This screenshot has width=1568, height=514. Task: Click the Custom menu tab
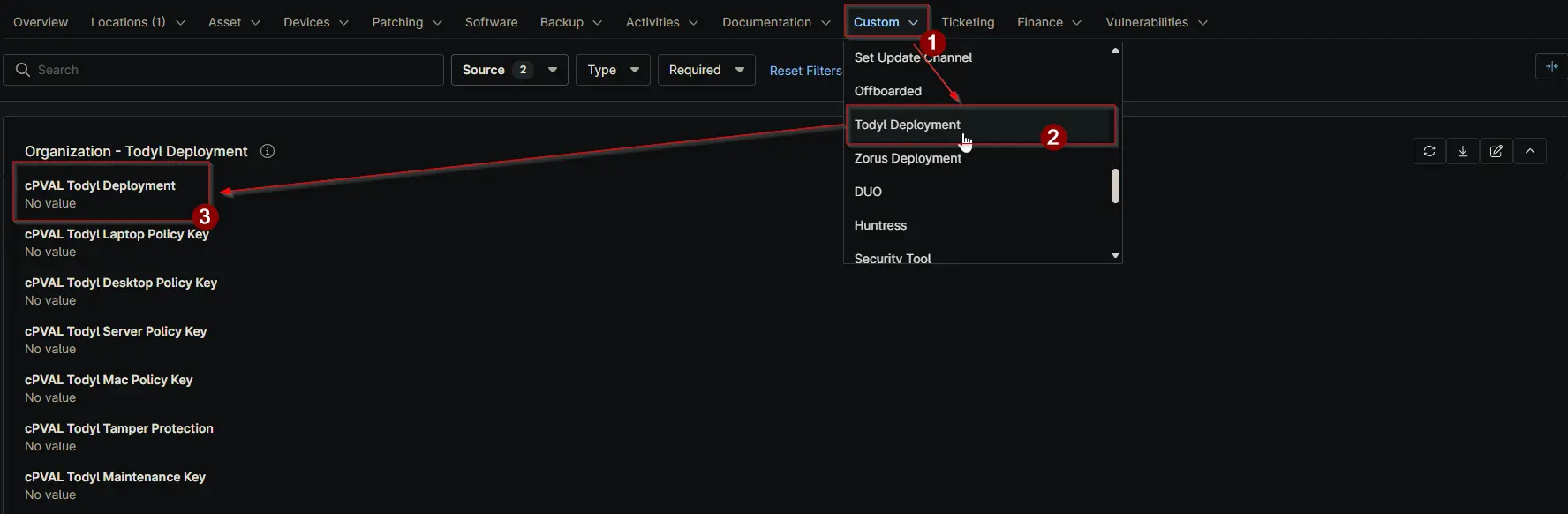pos(886,22)
